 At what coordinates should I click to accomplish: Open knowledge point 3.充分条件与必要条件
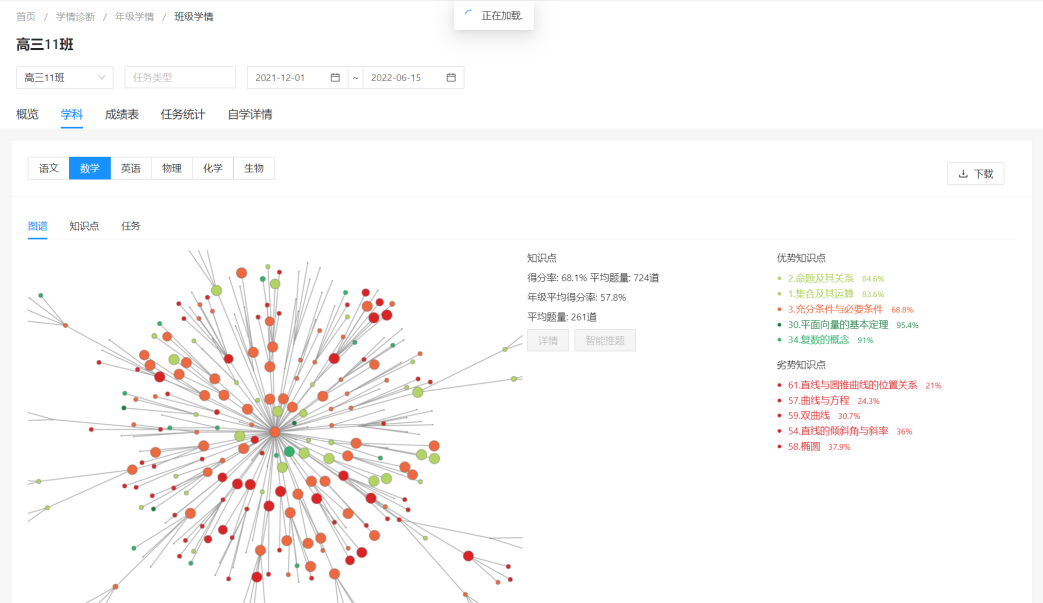pyautogui.click(x=835, y=309)
